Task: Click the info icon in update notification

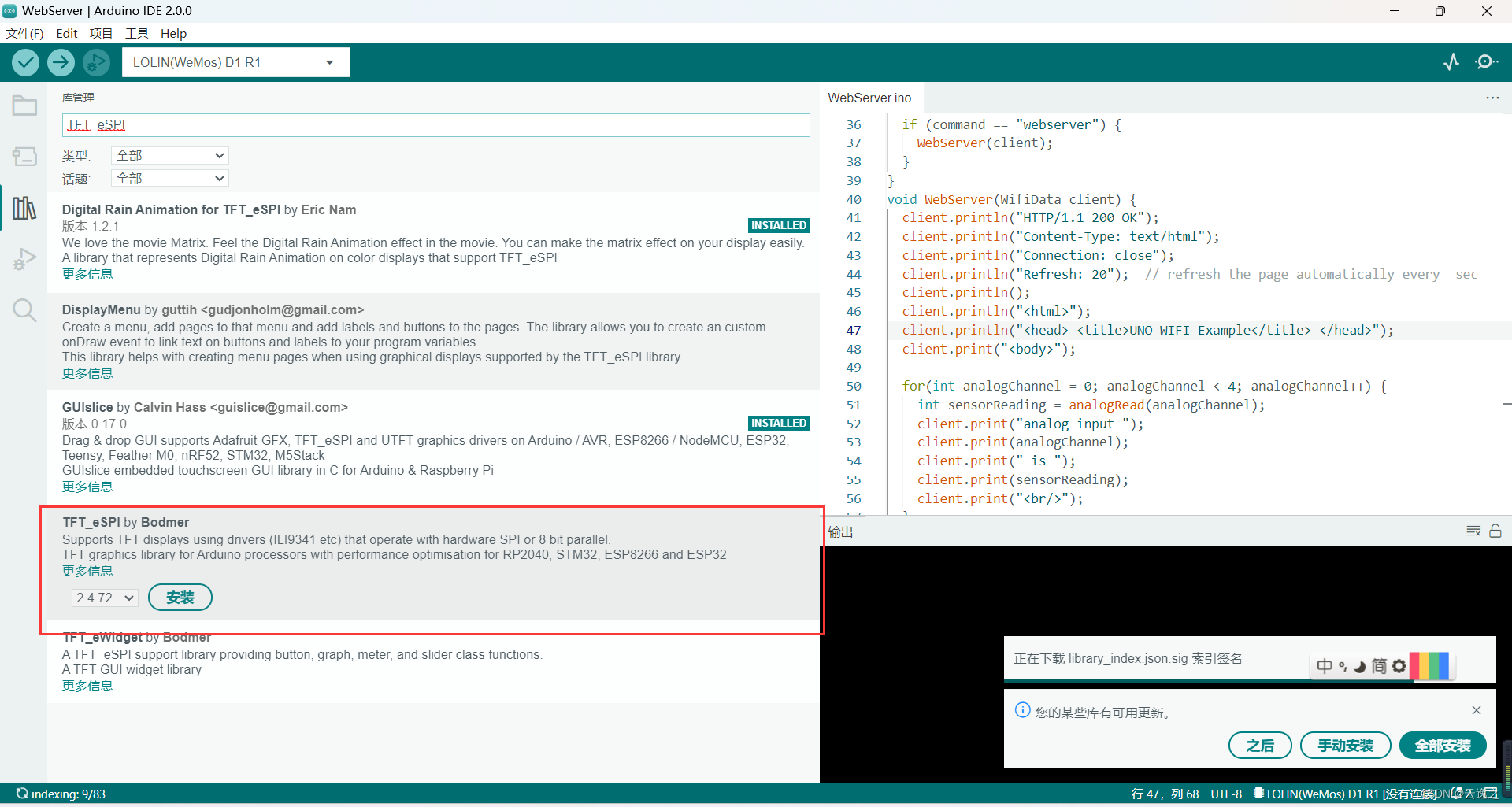Action: coord(1022,710)
